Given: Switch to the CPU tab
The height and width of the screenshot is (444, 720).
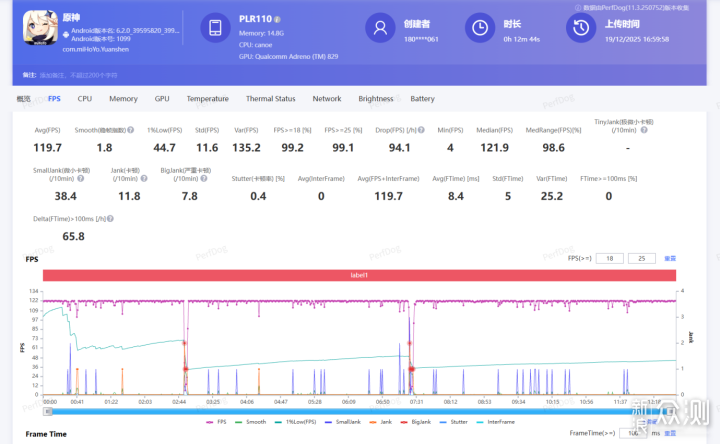Looking at the screenshot, I should pyautogui.click(x=85, y=99).
